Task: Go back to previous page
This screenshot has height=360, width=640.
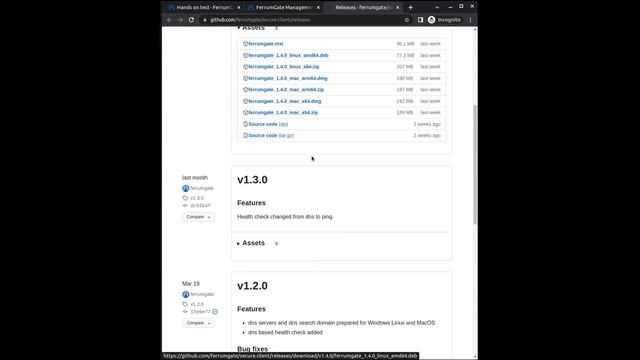Action: (169, 20)
